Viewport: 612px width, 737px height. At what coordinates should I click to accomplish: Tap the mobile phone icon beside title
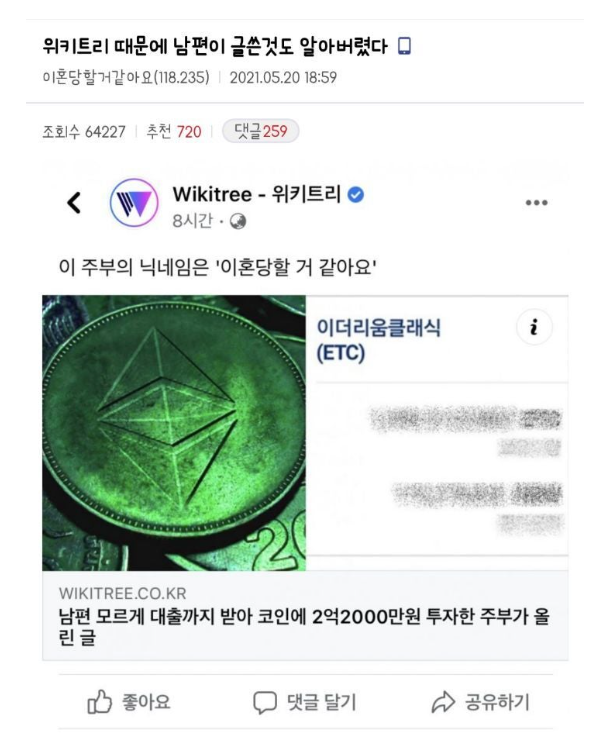[404, 47]
